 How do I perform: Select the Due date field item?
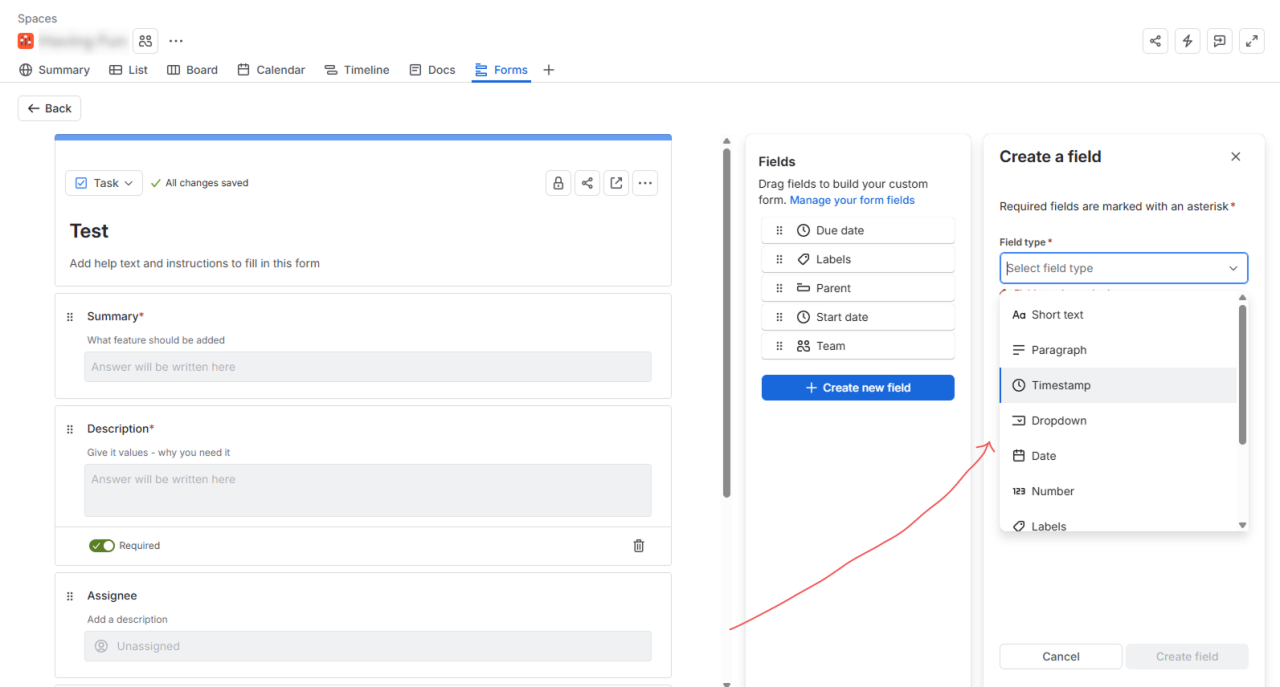tap(858, 231)
